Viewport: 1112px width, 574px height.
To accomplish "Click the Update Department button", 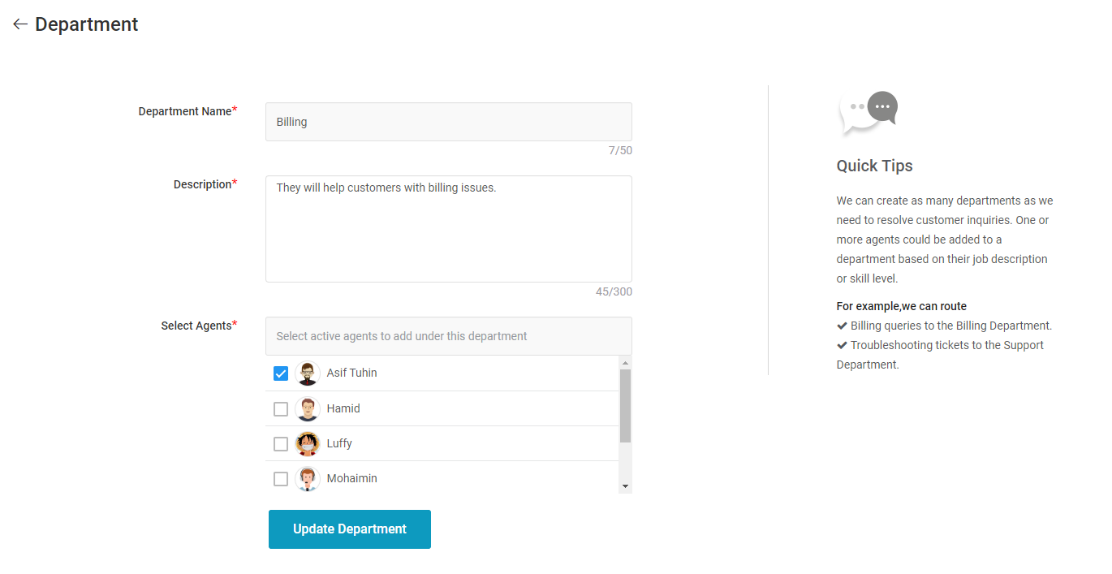I will 350,529.
